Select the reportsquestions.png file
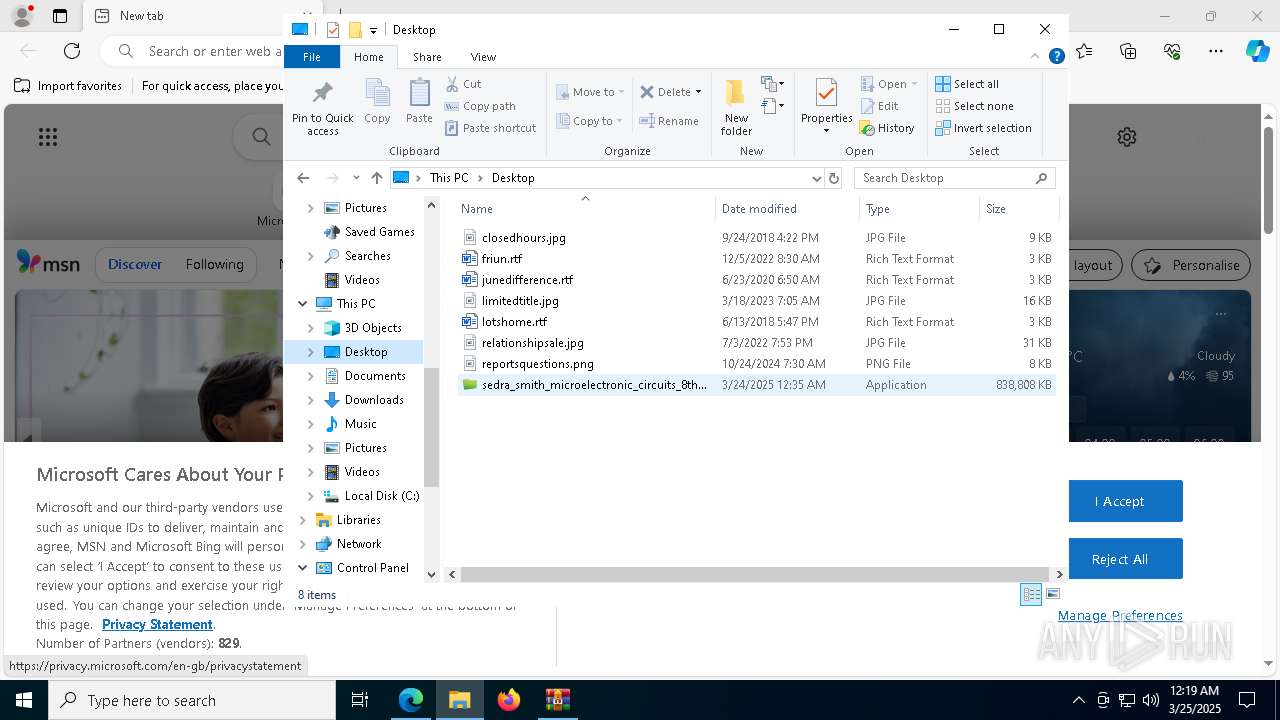Image resolution: width=1280 pixels, height=720 pixels. pos(537,364)
